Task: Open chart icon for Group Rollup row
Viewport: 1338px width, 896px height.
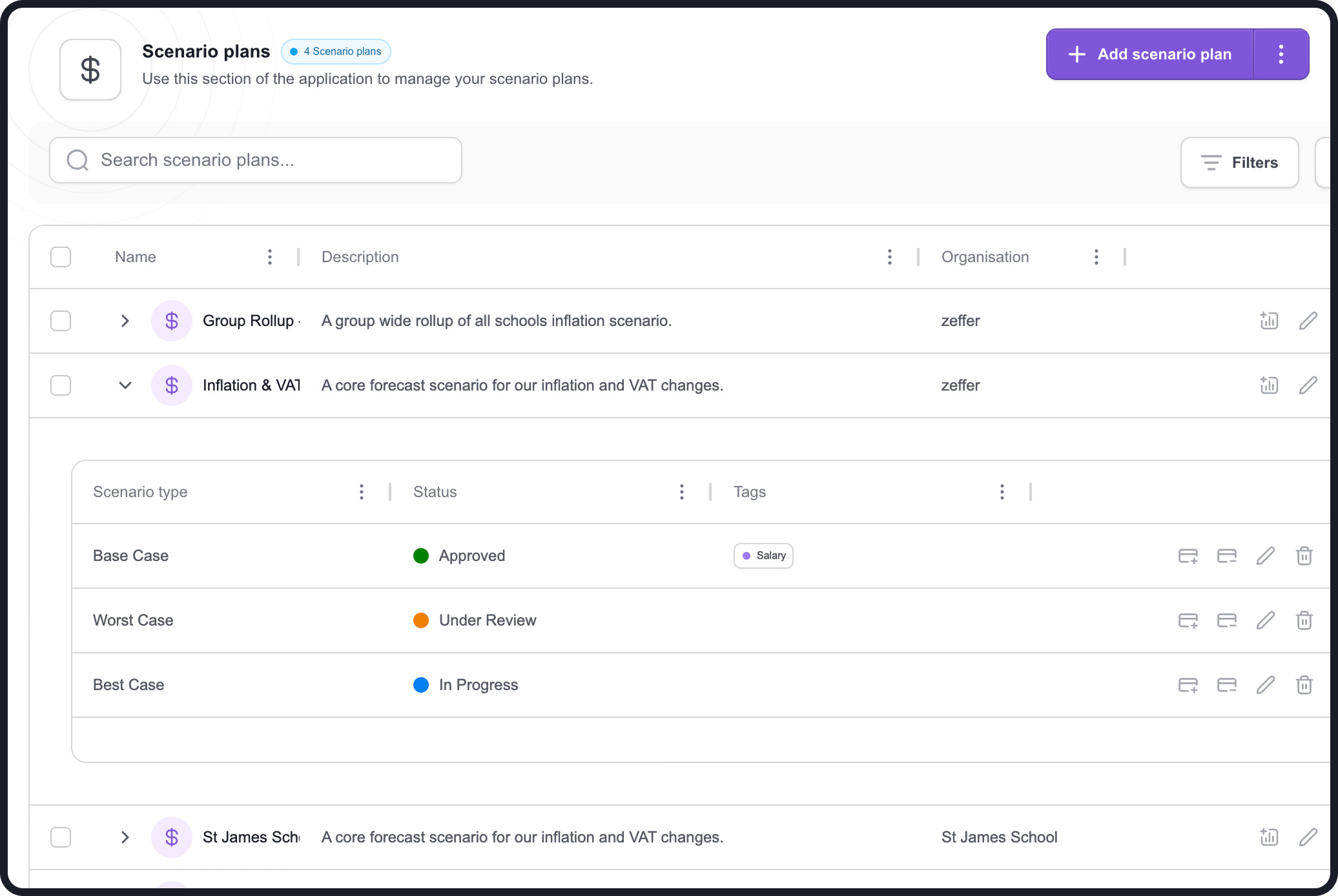Action: (x=1269, y=321)
